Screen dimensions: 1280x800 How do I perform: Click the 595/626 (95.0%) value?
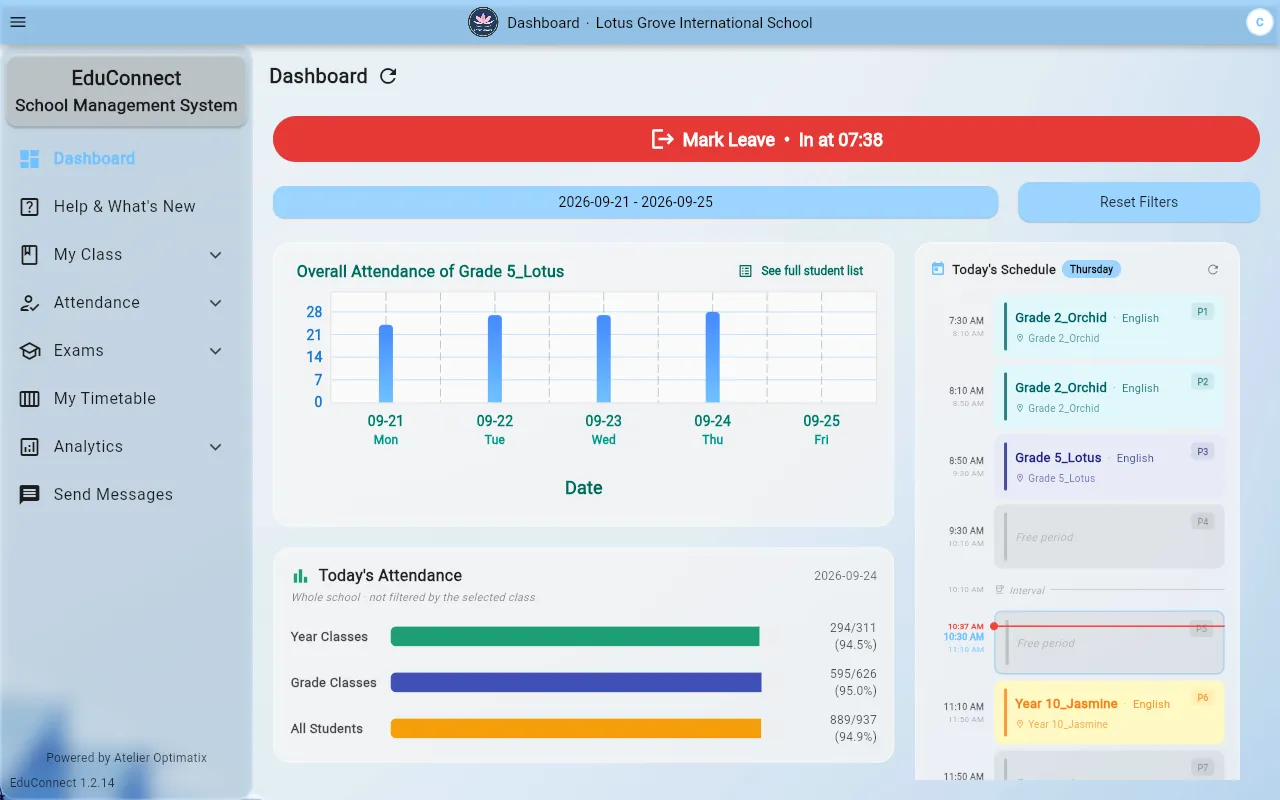coord(853,683)
